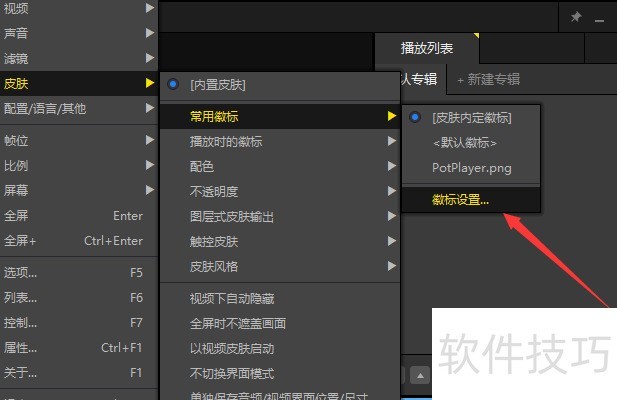Image resolution: width=617 pixels, height=400 pixels.
Task: Expand the 皮肤风格 submenu
Action: pos(280,267)
